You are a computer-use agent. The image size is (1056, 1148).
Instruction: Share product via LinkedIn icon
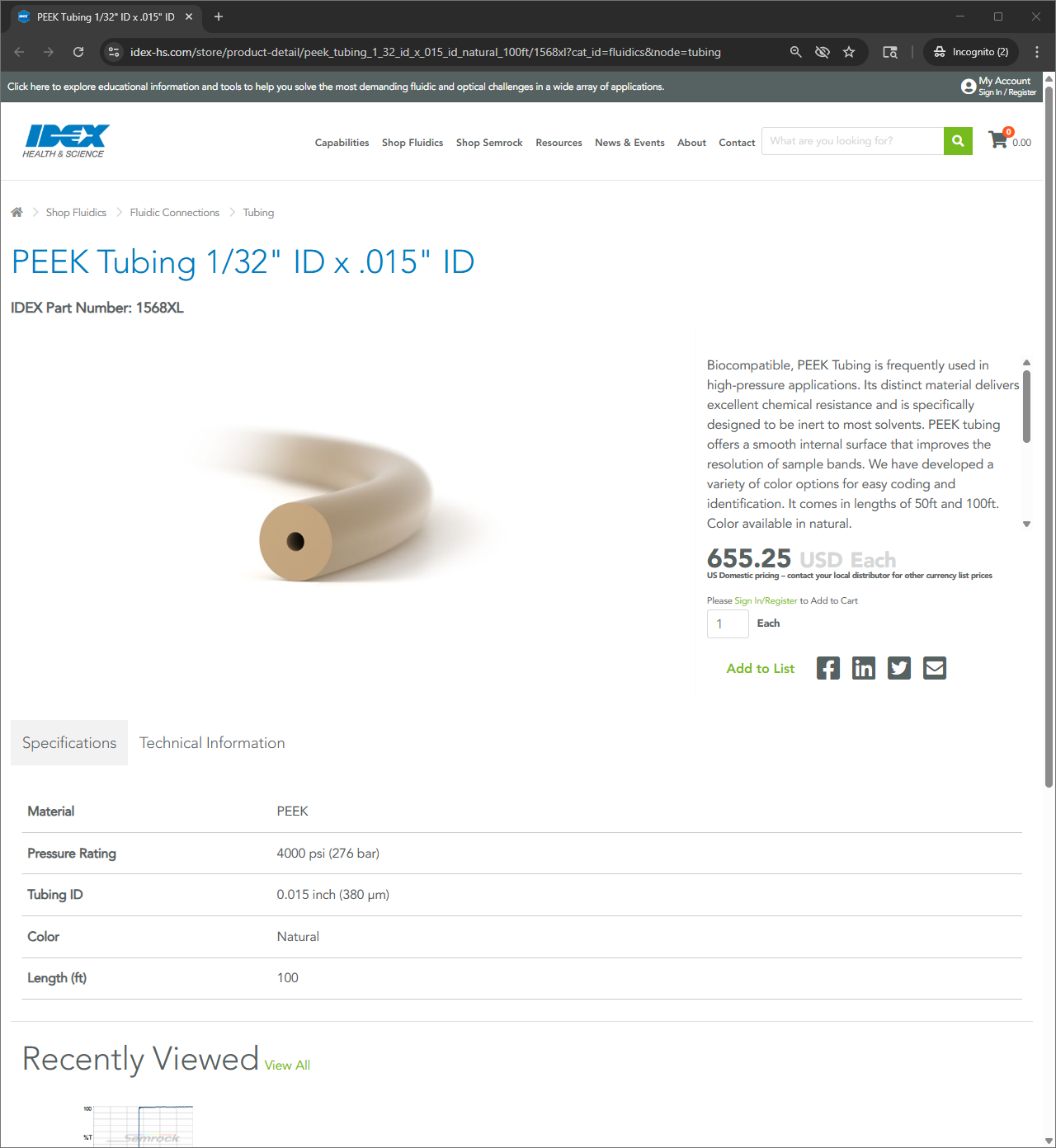pos(864,668)
